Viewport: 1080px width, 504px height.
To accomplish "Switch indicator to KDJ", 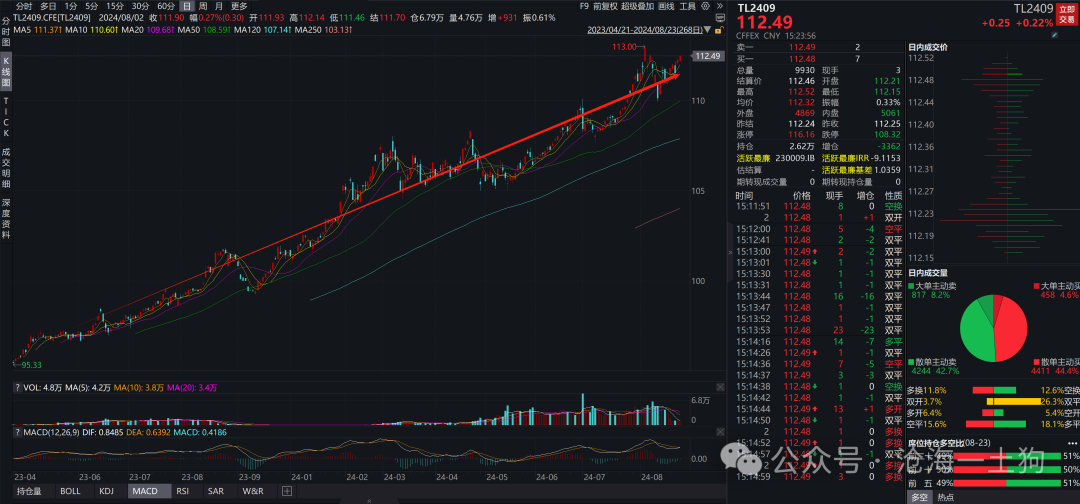I will [x=106, y=491].
